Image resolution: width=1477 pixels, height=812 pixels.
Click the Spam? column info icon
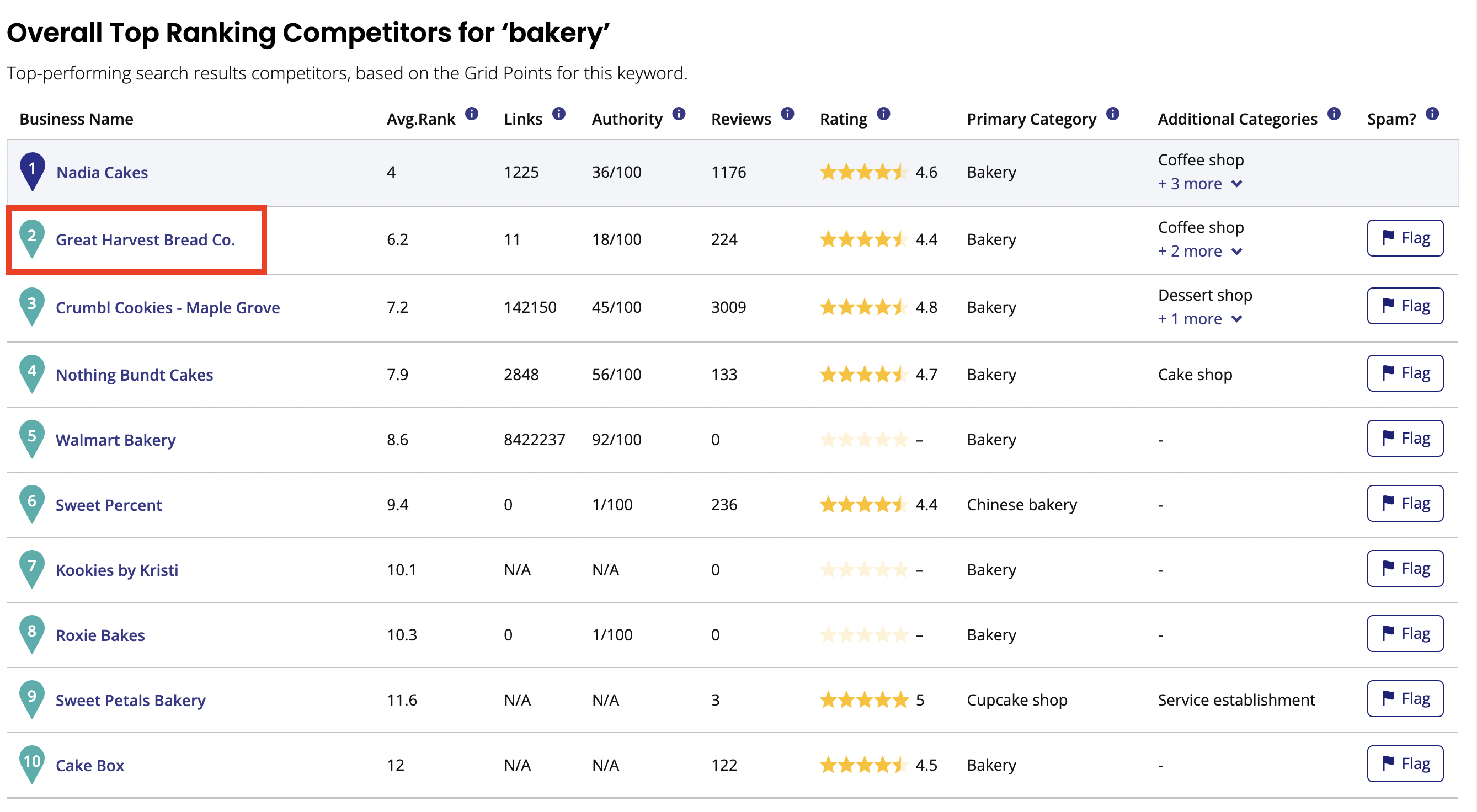pyautogui.click(x=1432, y=114)
